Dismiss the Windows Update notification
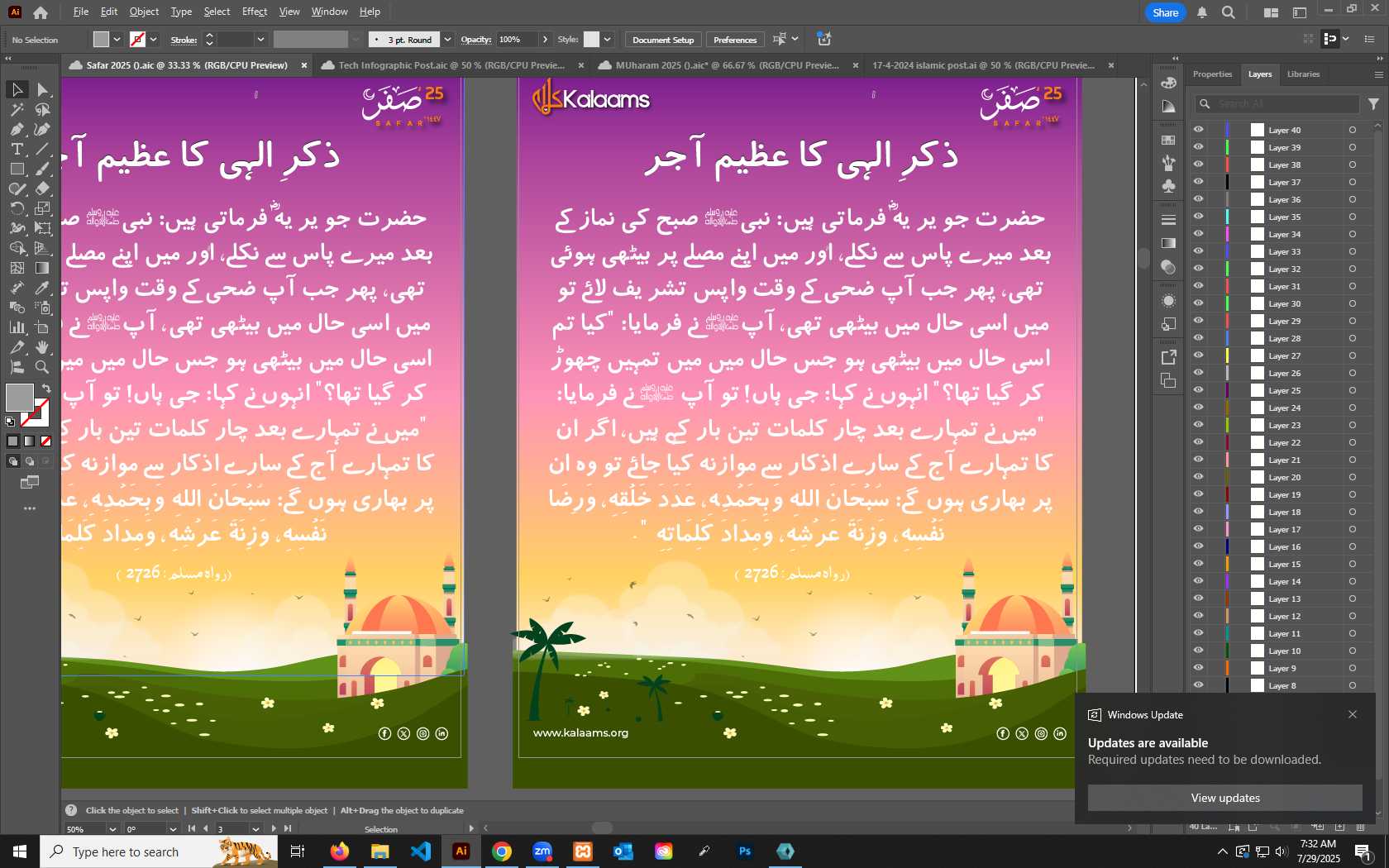1389x868 pixels. coord(1353,714)
